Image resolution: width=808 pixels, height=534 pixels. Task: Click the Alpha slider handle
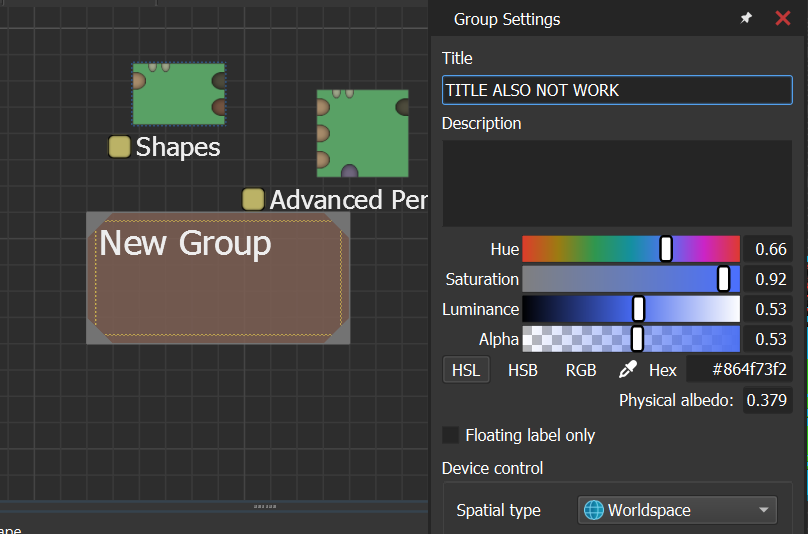coord(637,339)
